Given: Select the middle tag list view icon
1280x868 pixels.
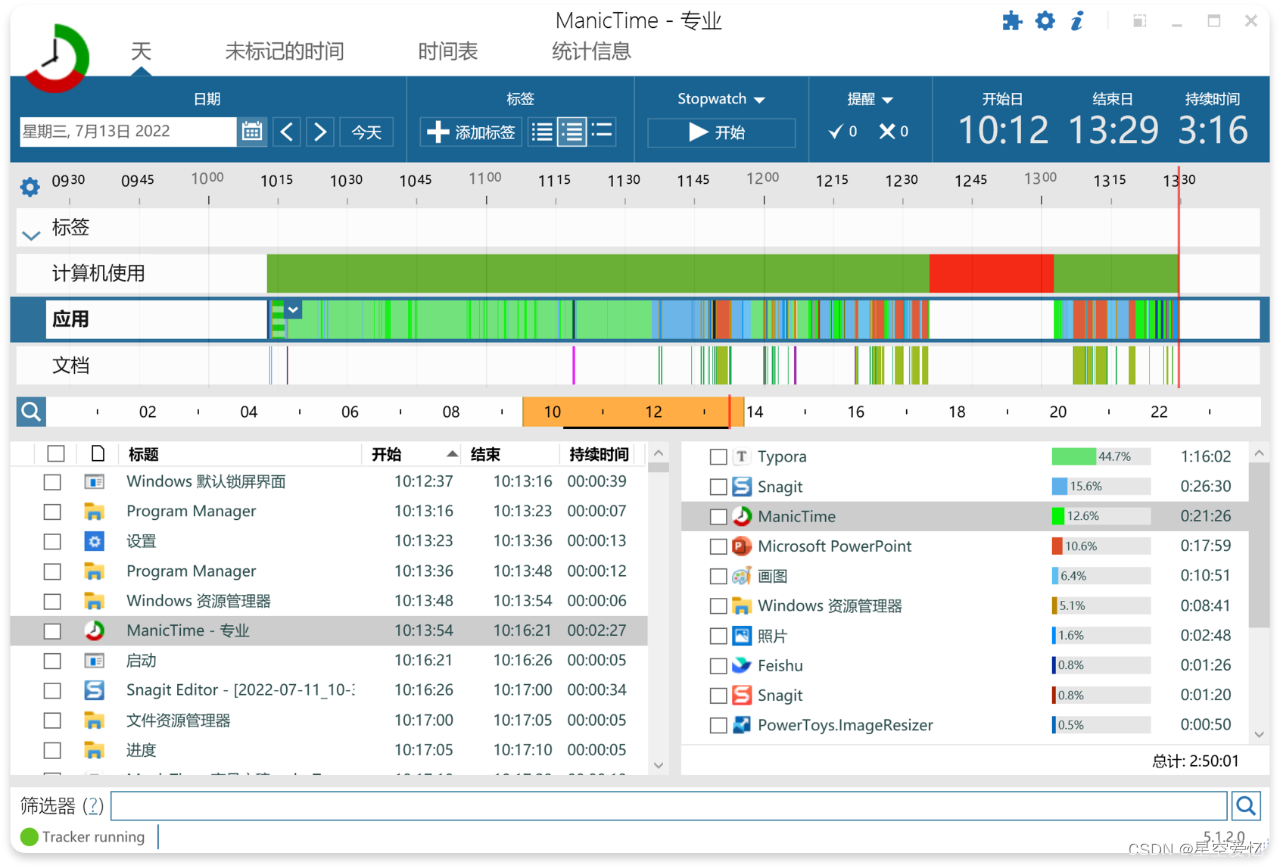Looking at the screenshot, I should pyautogui.click(x=572, y=131).
